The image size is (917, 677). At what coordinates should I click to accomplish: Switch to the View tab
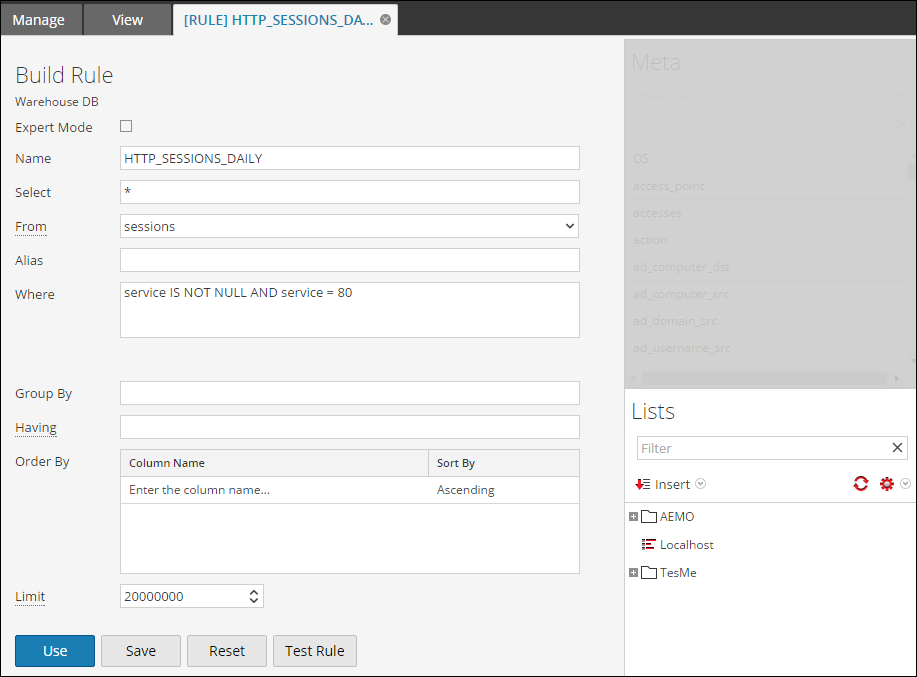127,19
